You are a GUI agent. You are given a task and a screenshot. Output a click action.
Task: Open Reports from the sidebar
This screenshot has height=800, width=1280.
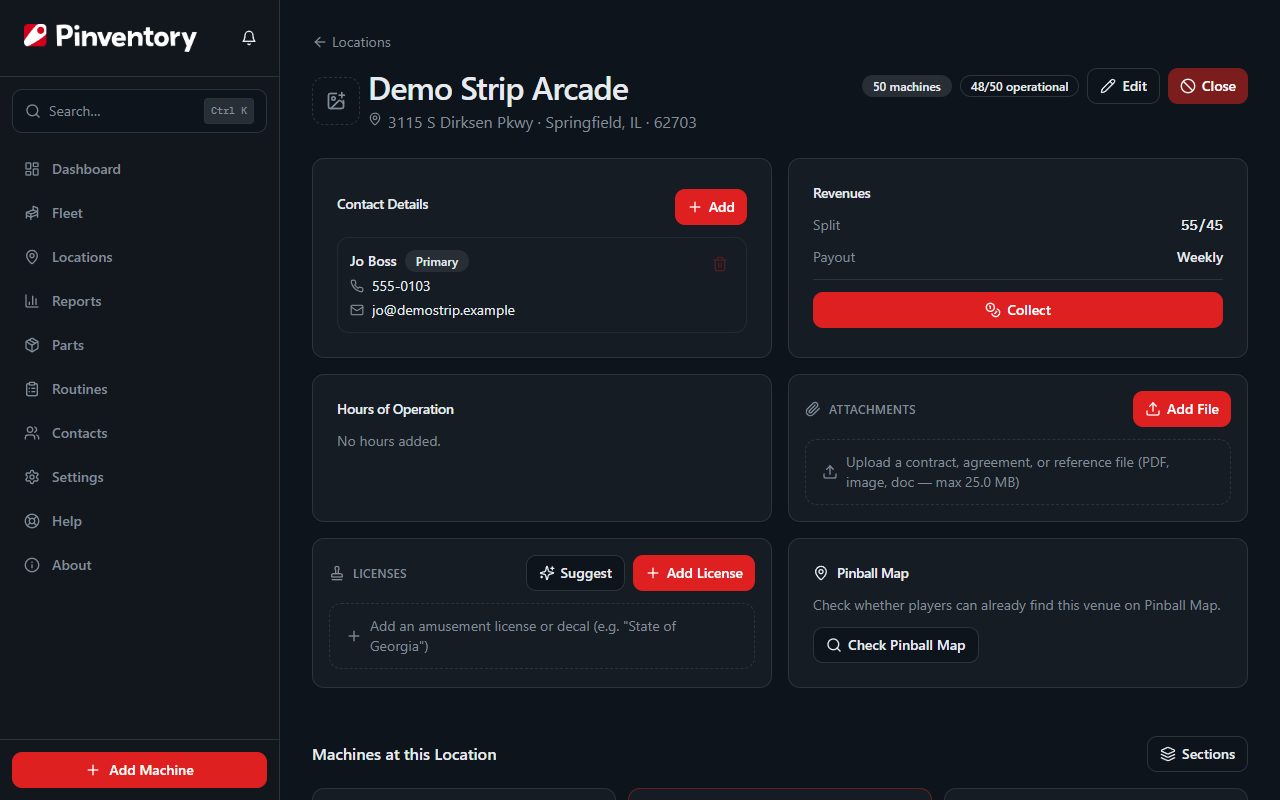139,301
